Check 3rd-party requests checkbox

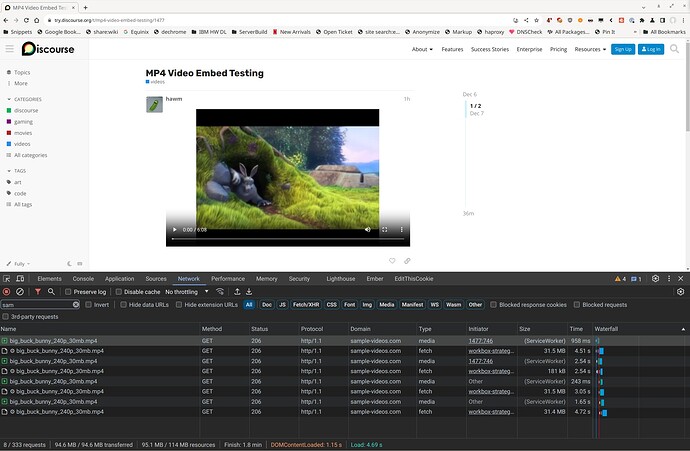pyautogui.click(x=6, y=317)
